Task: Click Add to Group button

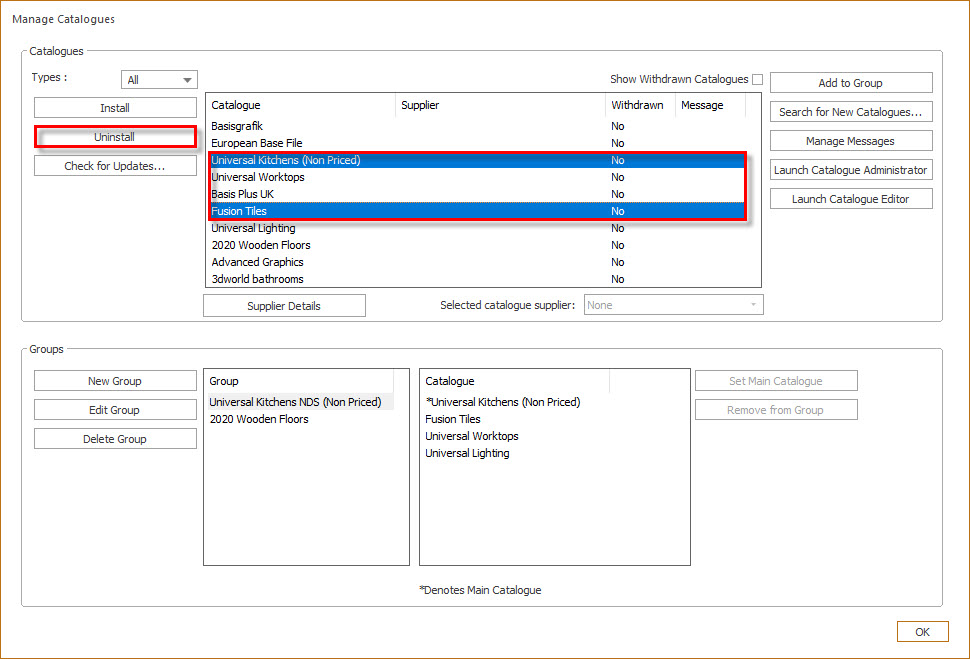Action: pos(851,83)
